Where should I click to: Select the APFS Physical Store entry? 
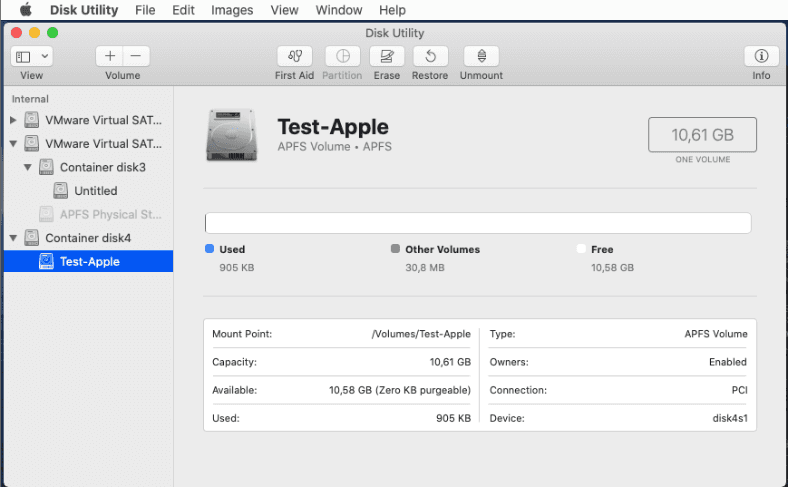88,214
